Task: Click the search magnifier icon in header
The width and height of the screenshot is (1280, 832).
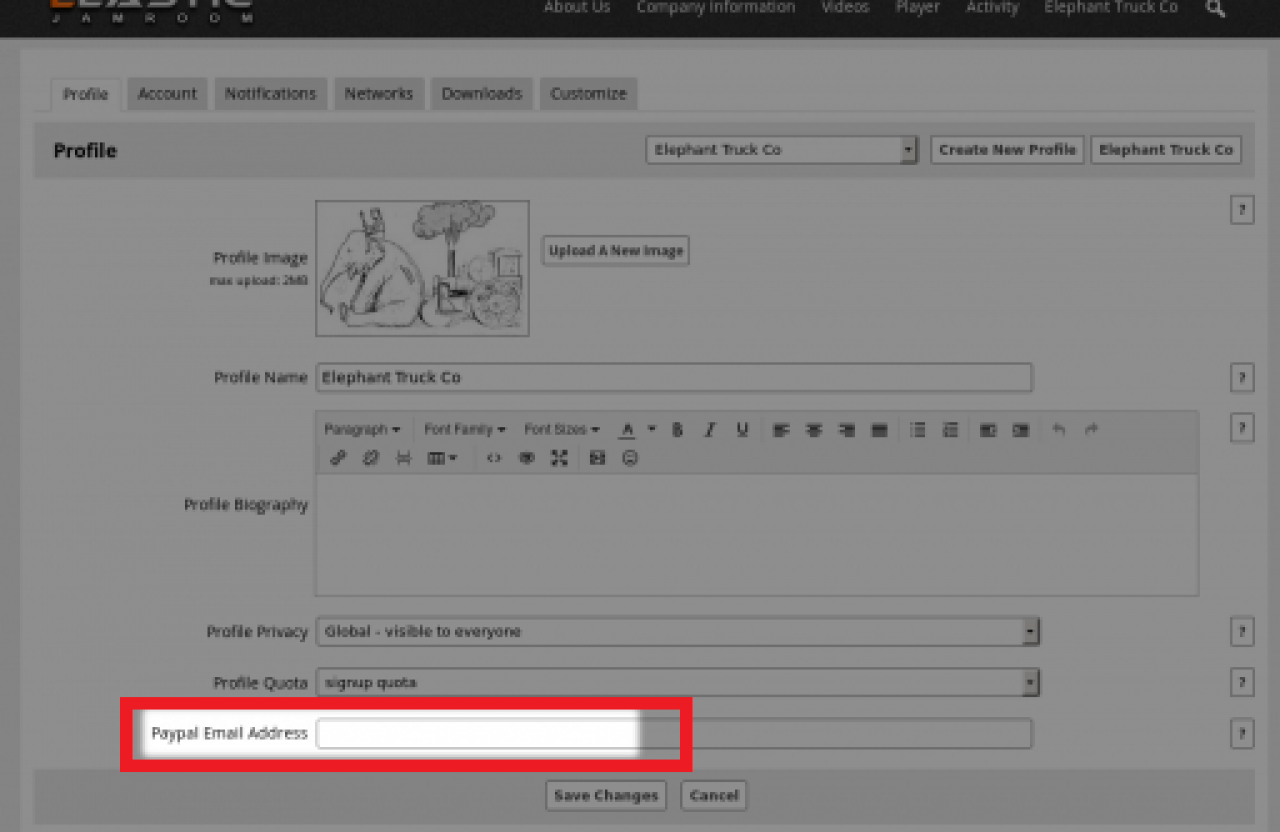Action: [x=1215, y=9]
